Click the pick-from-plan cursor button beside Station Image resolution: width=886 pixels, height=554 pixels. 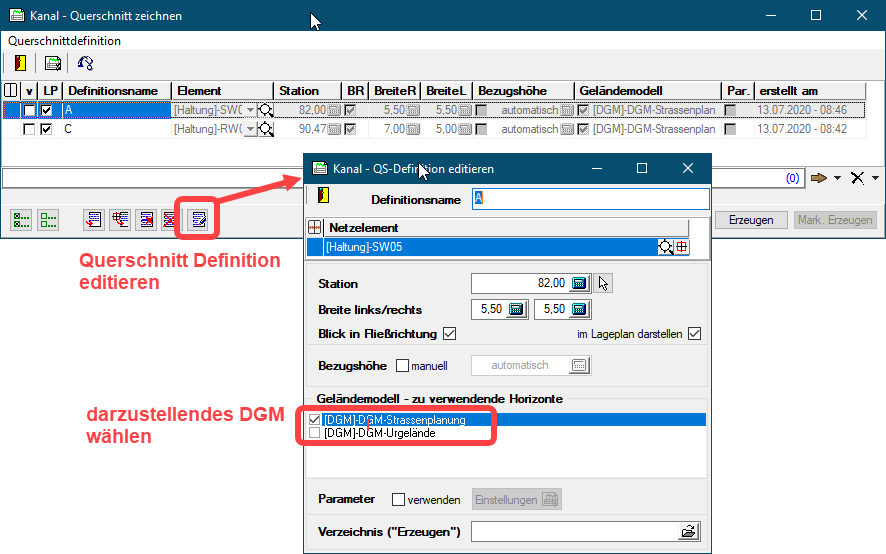pos(603,283)
